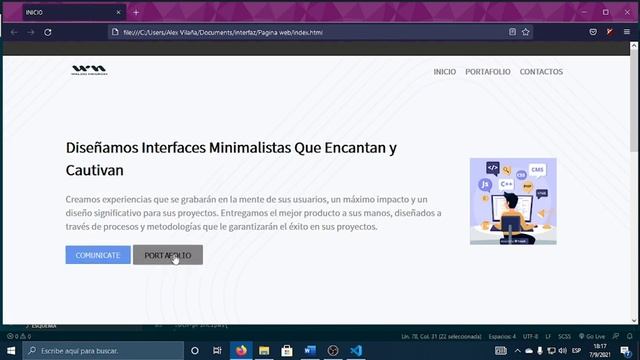Open touch keyboard icon in tray
640x360 pixels.
tap(501, 351)
